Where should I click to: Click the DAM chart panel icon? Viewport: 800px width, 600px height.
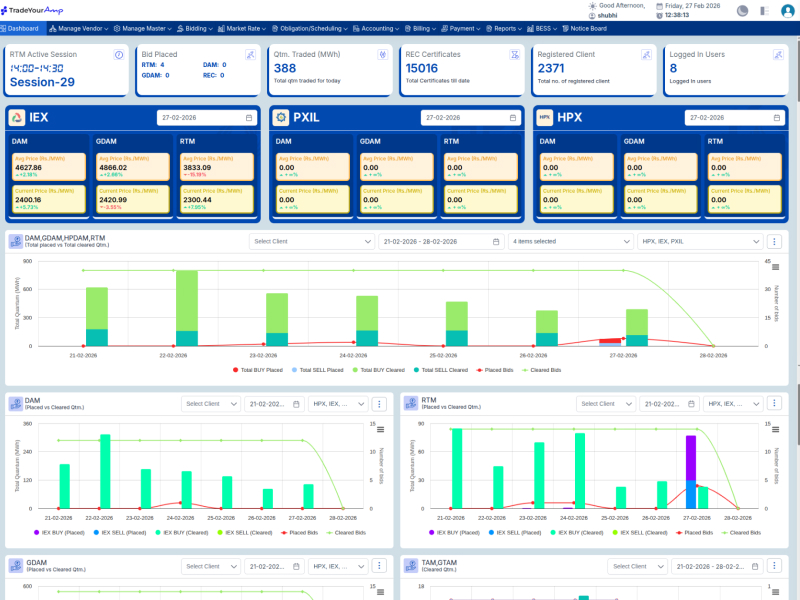pos(16,404)
